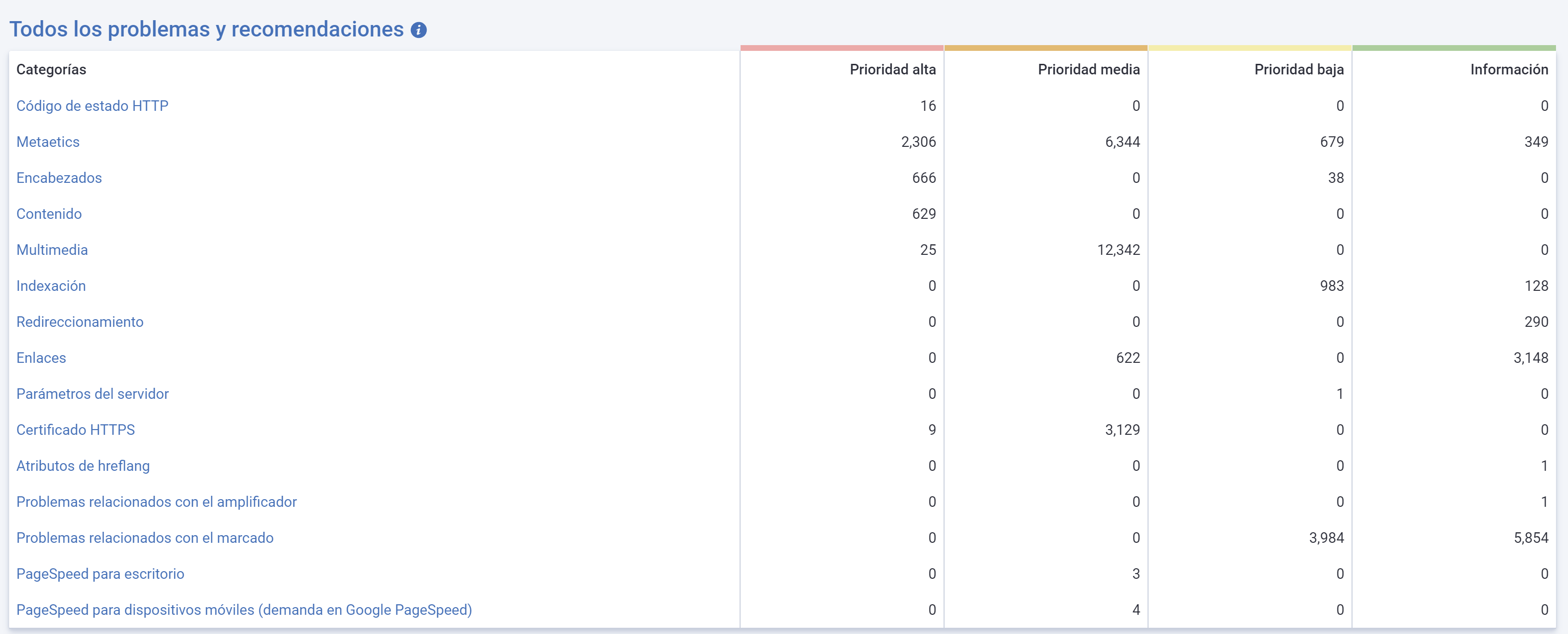Screen dimensions: 1568x634
Task: Click the green Información color bar
Action: (1454, 48)
